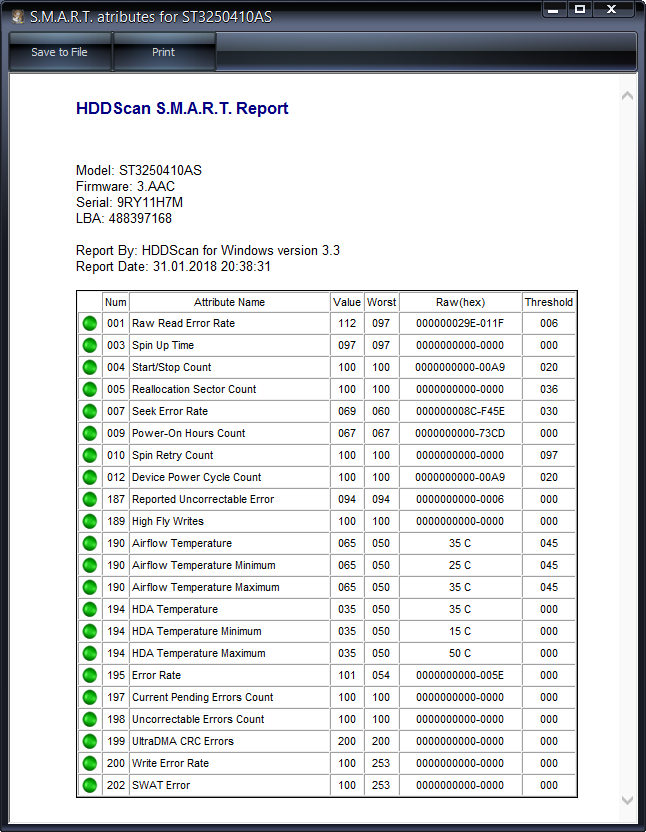
Task: Click the scroll down arrow of report
Action: [x=628, y=800]
